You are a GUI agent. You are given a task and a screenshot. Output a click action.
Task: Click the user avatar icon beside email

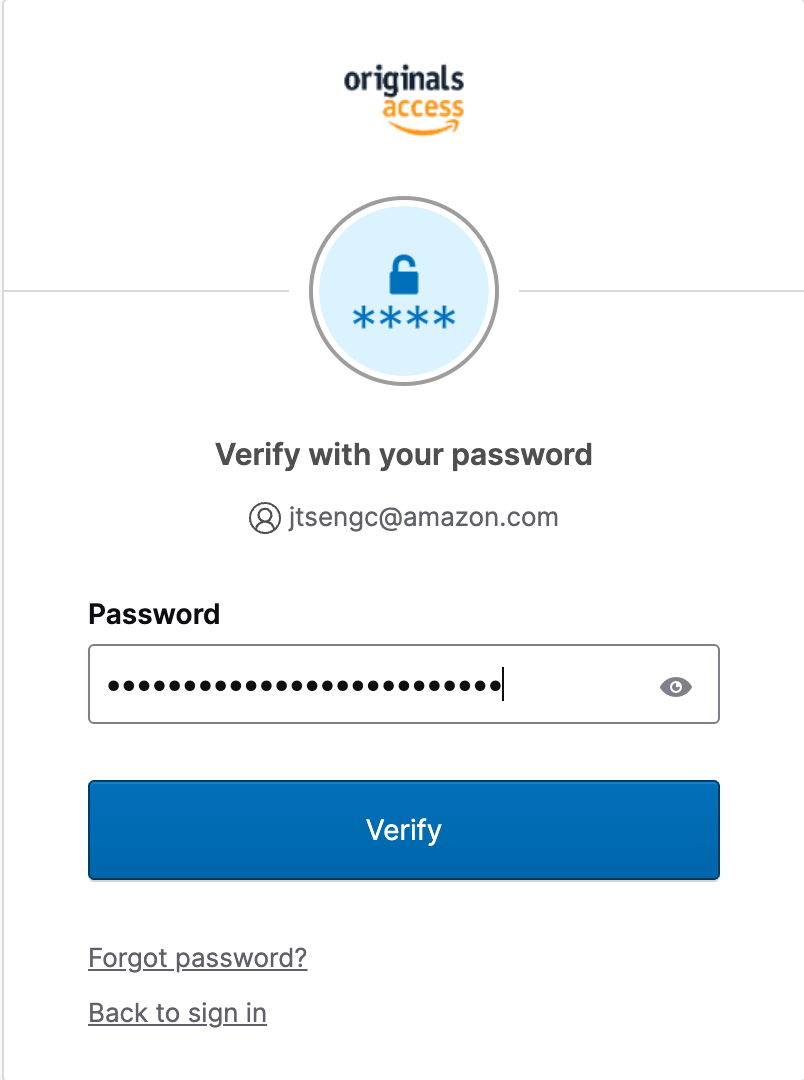click(265, 518)
